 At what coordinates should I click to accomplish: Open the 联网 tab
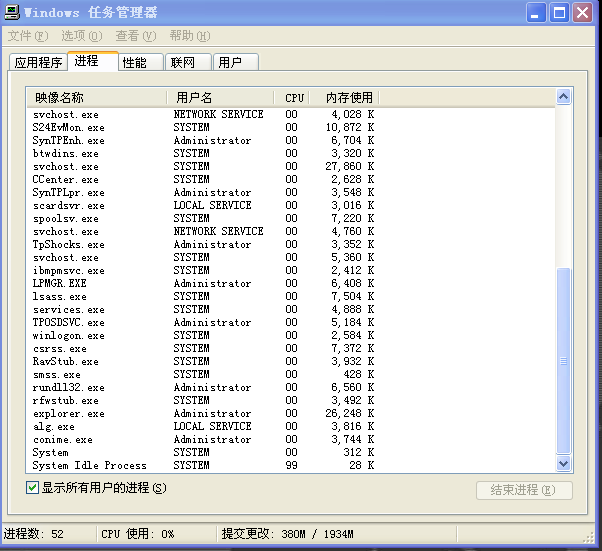click(188, 62)
